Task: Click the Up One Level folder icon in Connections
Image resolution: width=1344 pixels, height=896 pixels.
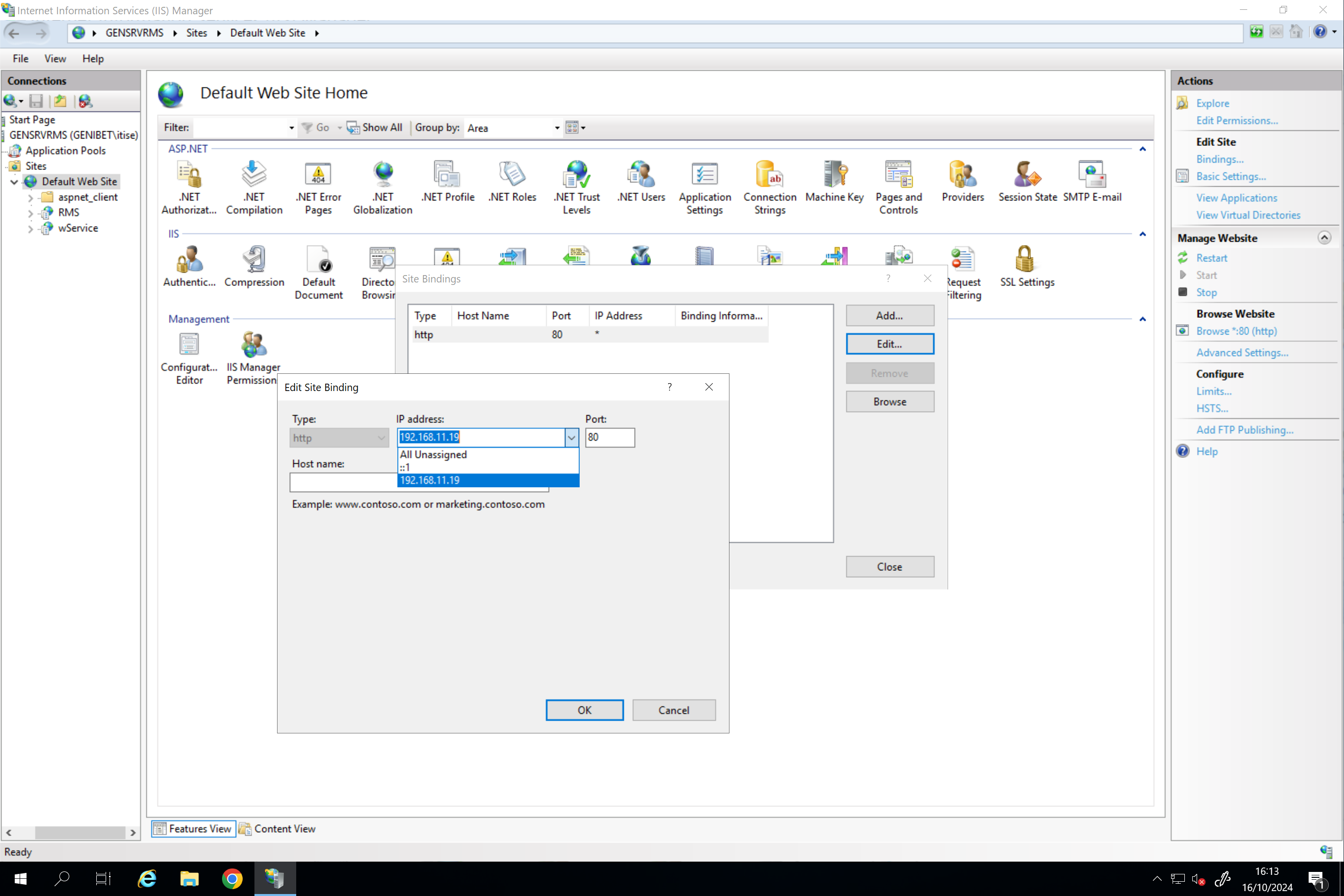Action: (60, 101)
